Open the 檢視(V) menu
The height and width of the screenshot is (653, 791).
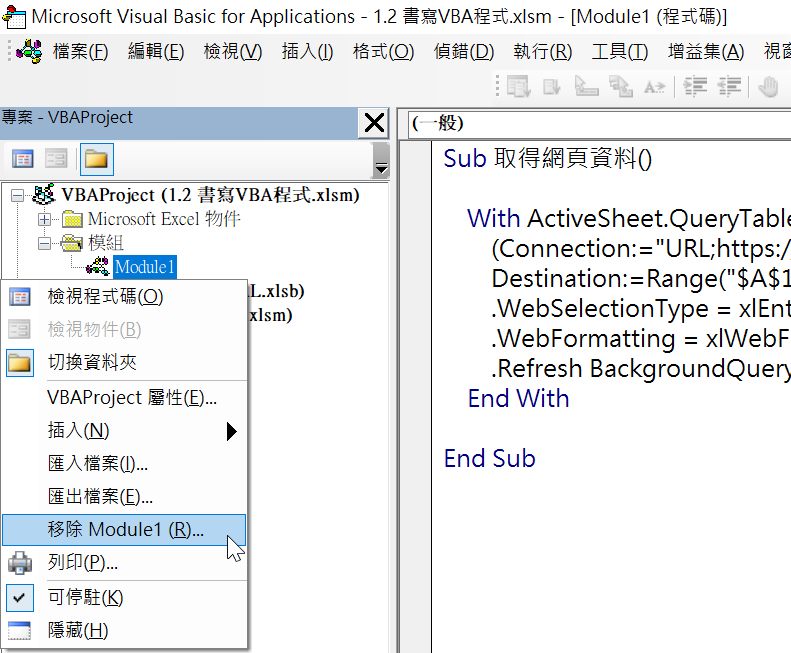[233, 51]
